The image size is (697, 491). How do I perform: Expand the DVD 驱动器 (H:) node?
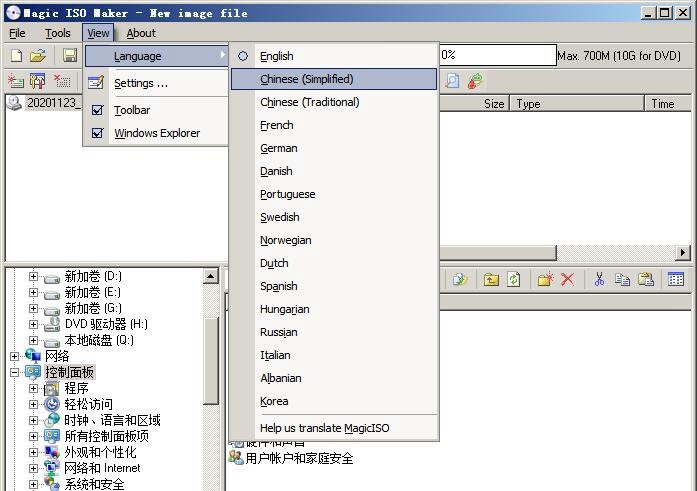point(33,324)
